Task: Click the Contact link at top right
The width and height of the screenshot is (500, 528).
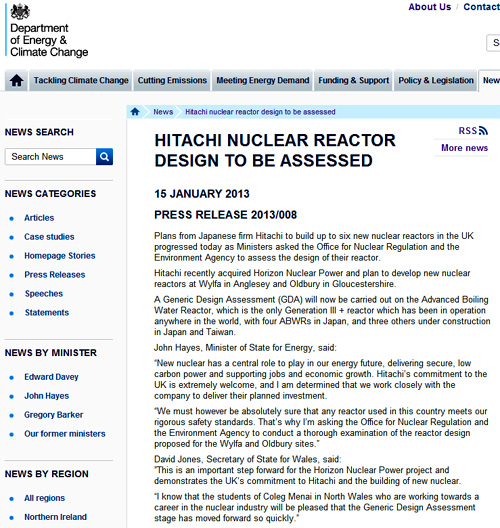Action: coord(481,7)
